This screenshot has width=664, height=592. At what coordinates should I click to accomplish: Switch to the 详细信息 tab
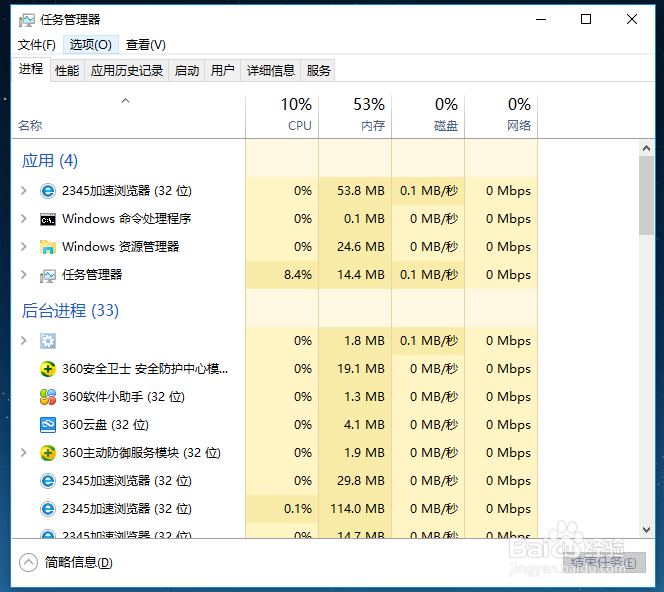(x=271, y=70)
